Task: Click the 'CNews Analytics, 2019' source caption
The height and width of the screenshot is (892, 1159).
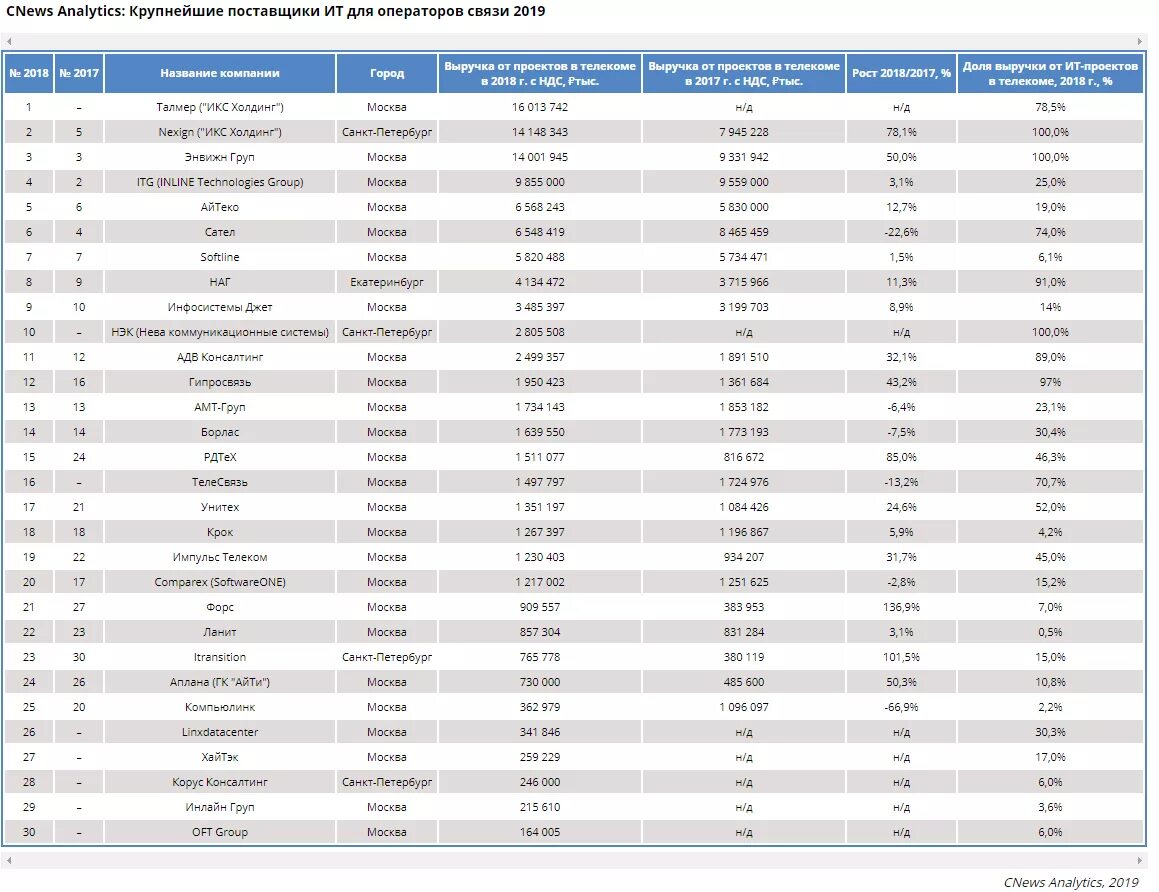Action: (1070, 882)
